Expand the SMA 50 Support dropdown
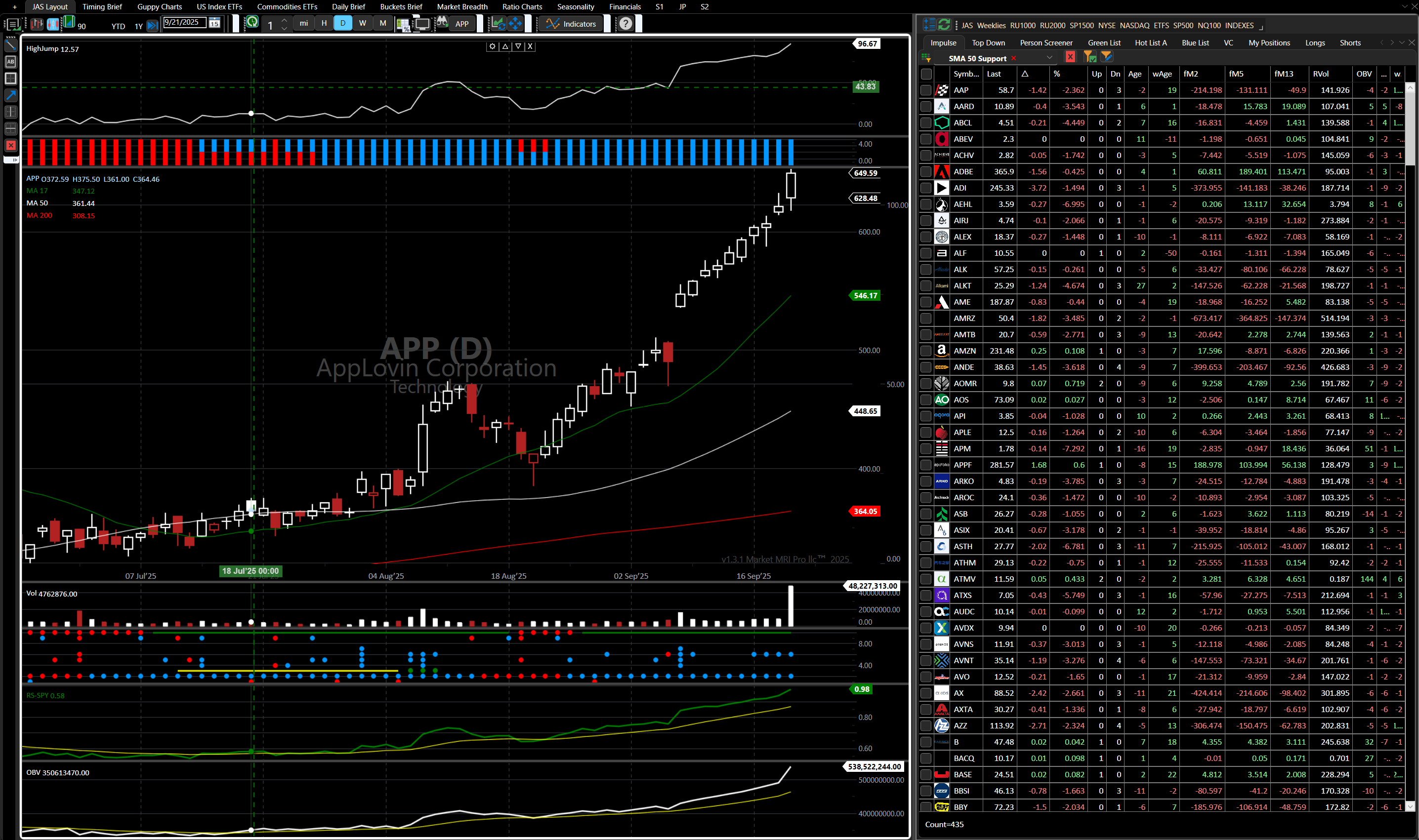This screenshot has width=1419, height=840. coord(1049,58)
